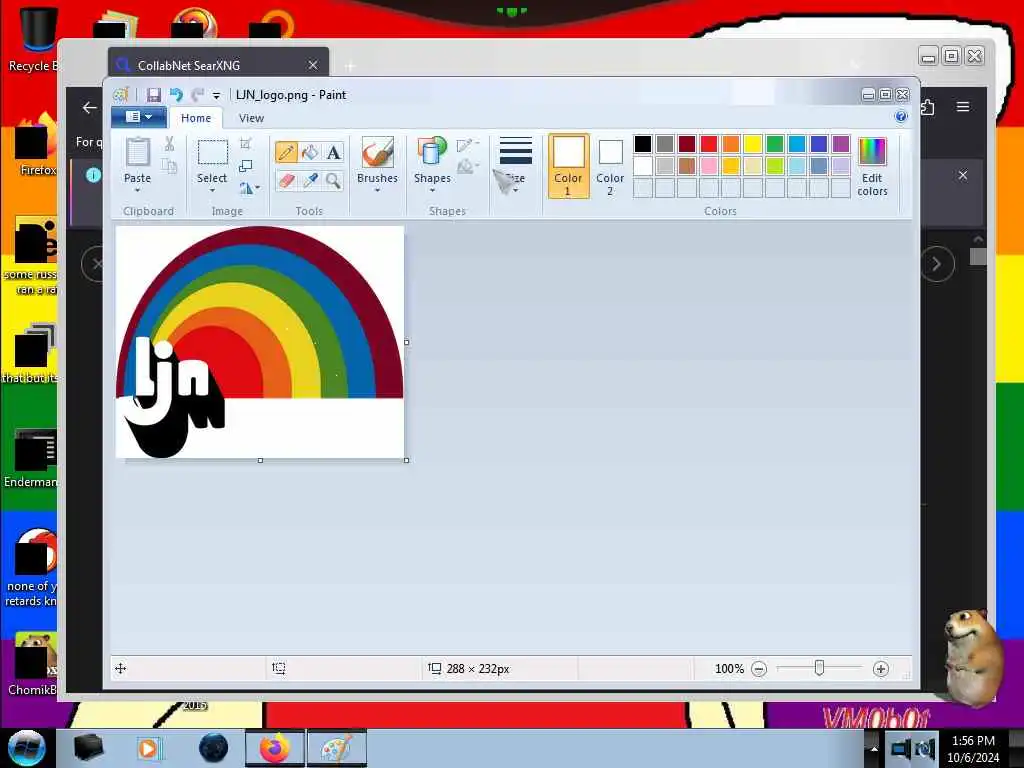Screen dimensions: 1024x768
Task: Click the Paste clipboard icon
Action: pos(137,153)
